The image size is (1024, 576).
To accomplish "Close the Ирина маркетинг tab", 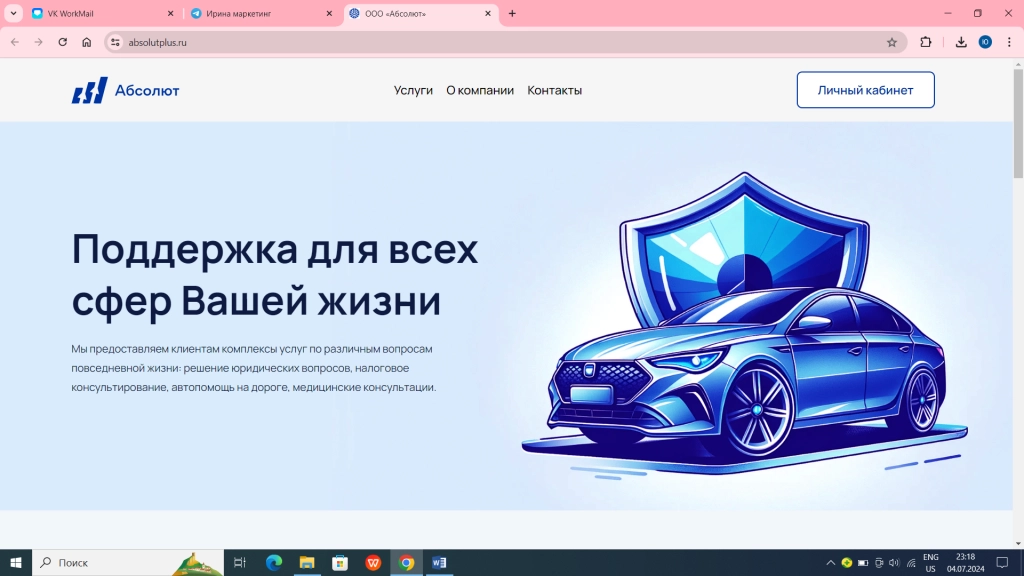I will point(329,13).
